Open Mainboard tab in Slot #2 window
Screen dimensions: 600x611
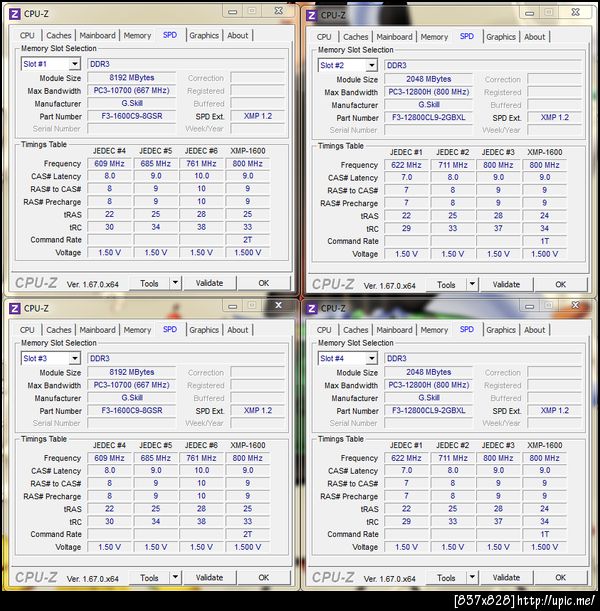point(394,37)
